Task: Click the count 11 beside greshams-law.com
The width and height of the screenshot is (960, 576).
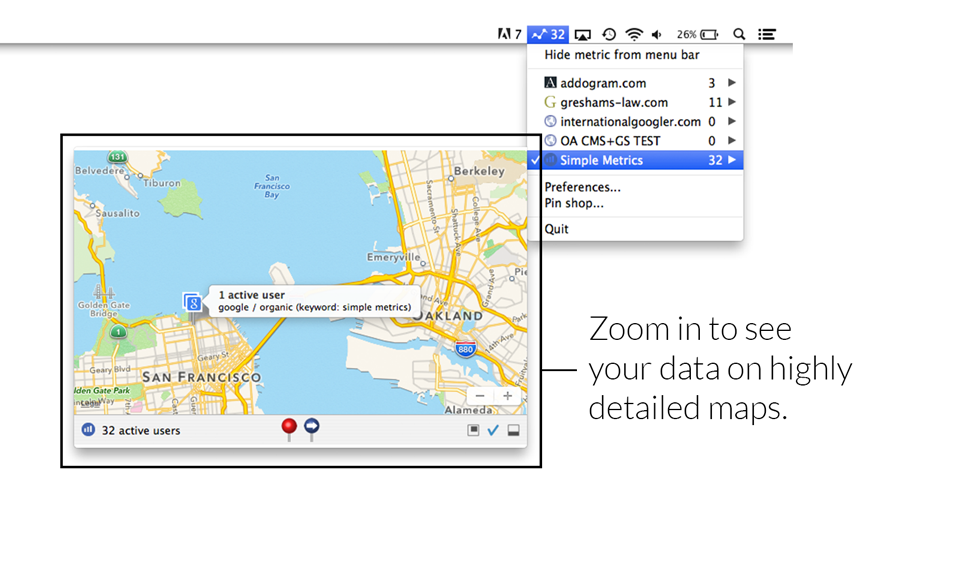Action: [715, 102]
